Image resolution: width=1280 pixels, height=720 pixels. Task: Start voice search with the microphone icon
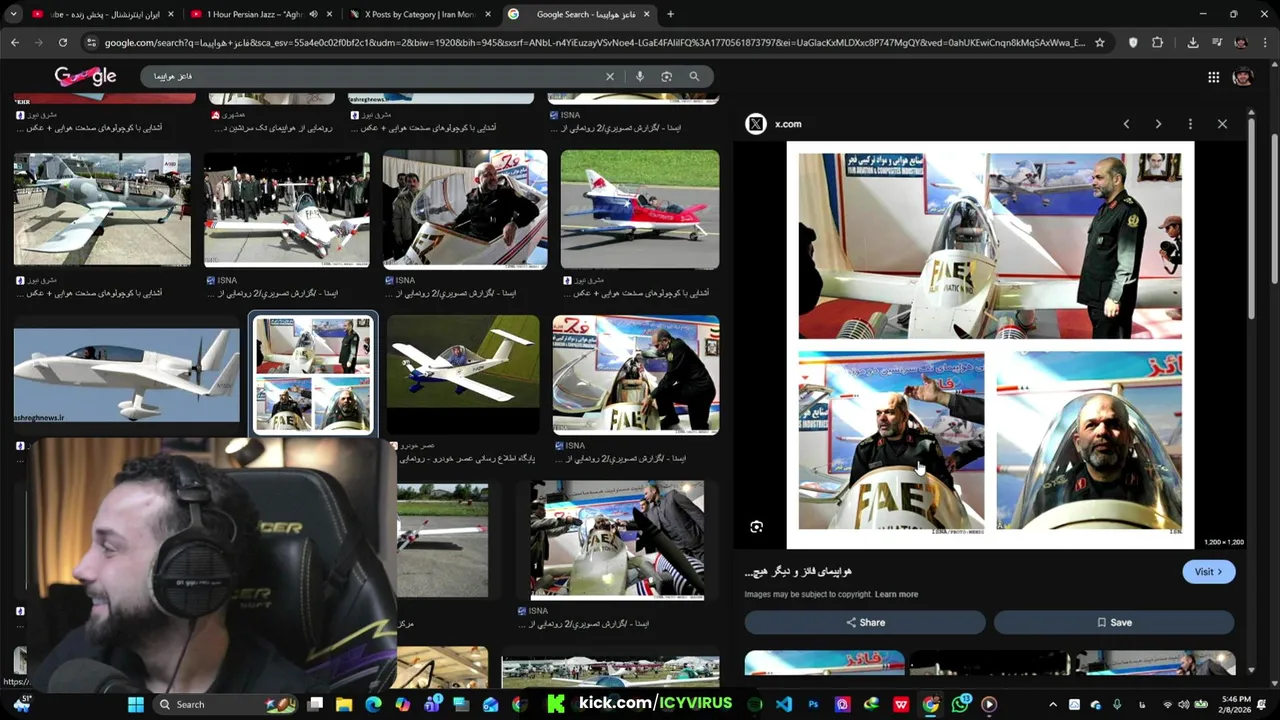(x=639, y=76)
